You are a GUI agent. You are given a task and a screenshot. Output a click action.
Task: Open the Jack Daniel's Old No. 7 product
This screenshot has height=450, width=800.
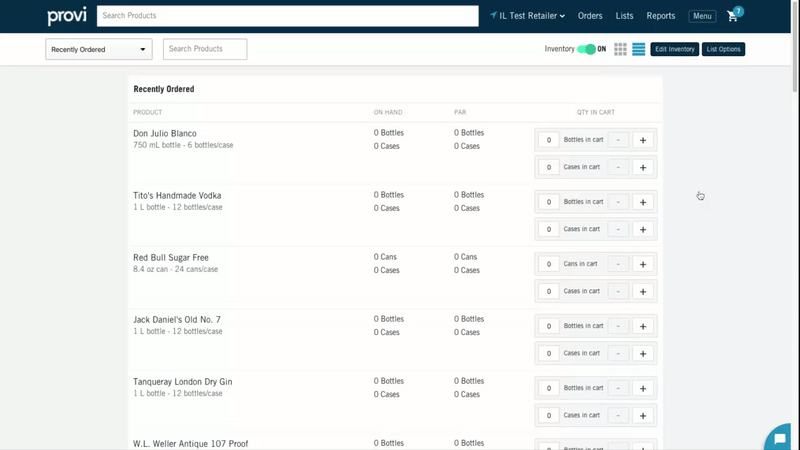(x=177, y=320)
